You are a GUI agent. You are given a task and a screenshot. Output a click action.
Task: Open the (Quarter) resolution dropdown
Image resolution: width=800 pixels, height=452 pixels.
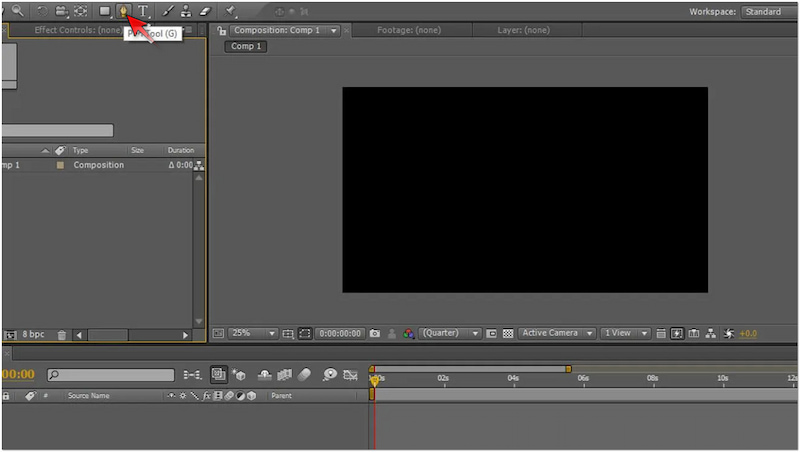coord(450,333)
